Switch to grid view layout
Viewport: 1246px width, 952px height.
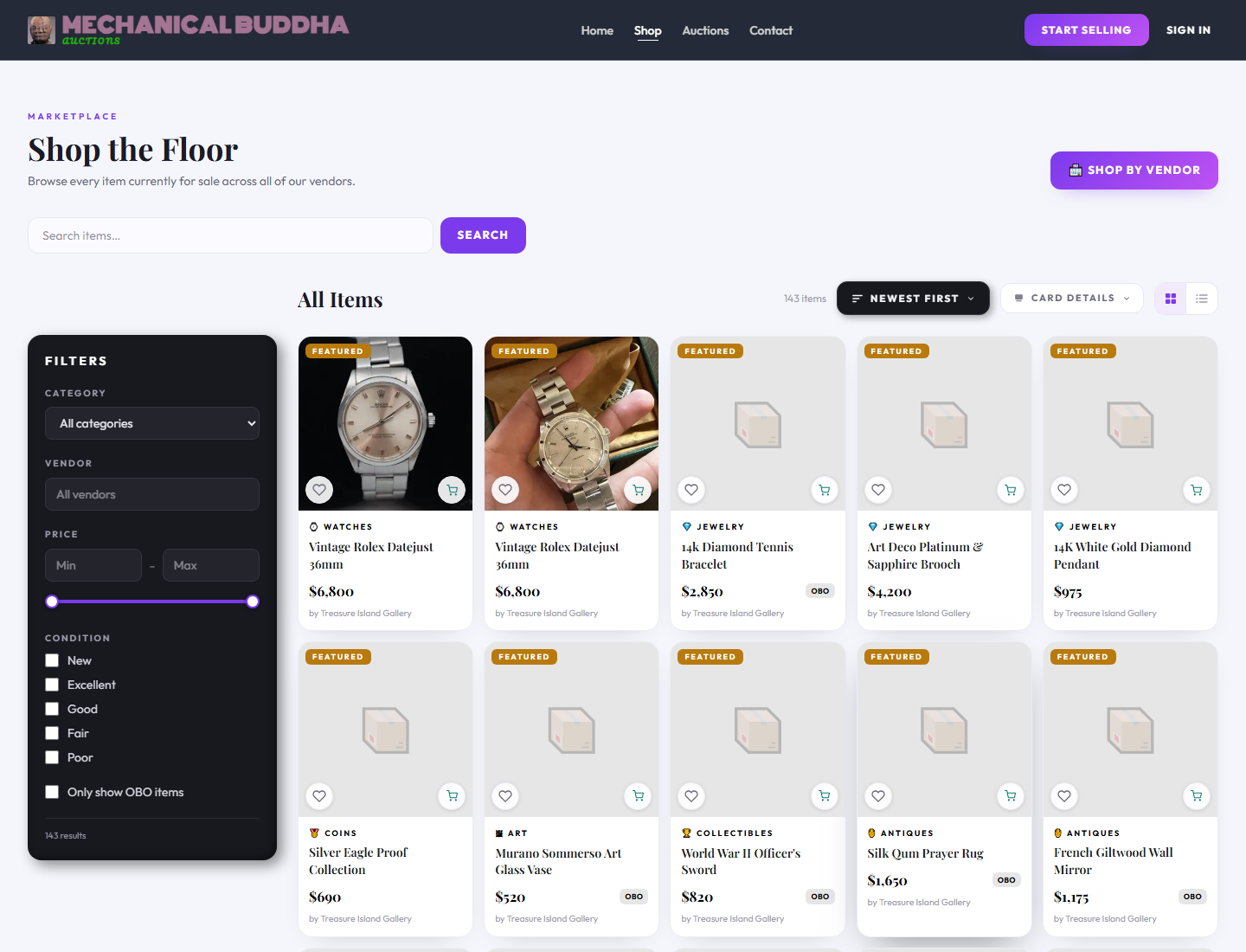pyautogui.click(x=1171, y=299)
